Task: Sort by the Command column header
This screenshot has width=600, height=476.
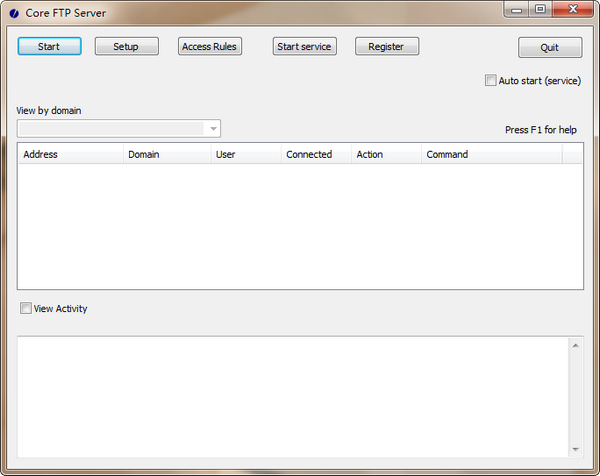Action: tap(492, 154)
